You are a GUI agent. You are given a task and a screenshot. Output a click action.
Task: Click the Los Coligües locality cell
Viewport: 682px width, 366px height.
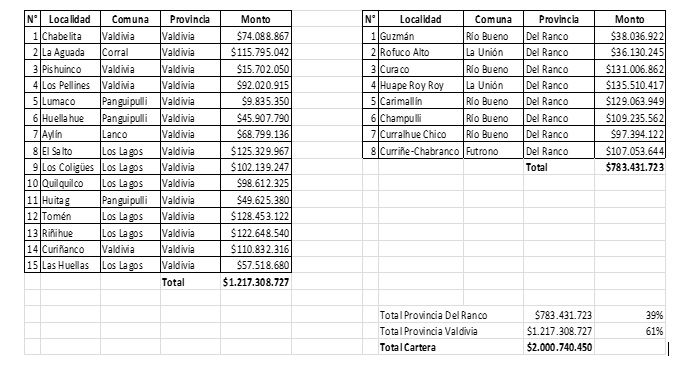(70, 167)
